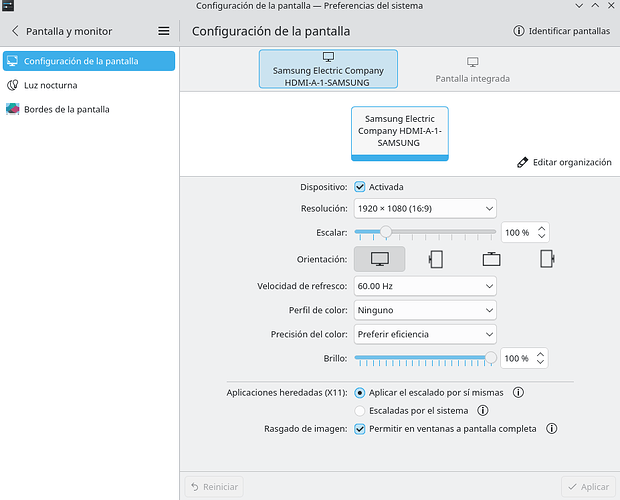This screenshot has height=500, width=620.
Task: Pick the upside-down orientation icon
Action: [491, 259]
